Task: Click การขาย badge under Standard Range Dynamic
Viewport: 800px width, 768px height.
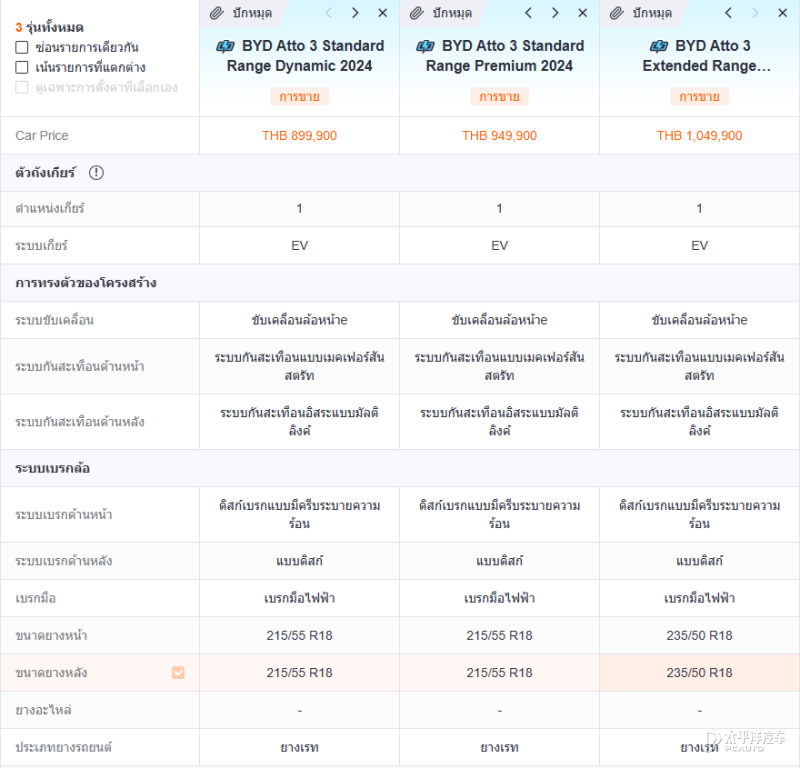Action: (299, 96)
